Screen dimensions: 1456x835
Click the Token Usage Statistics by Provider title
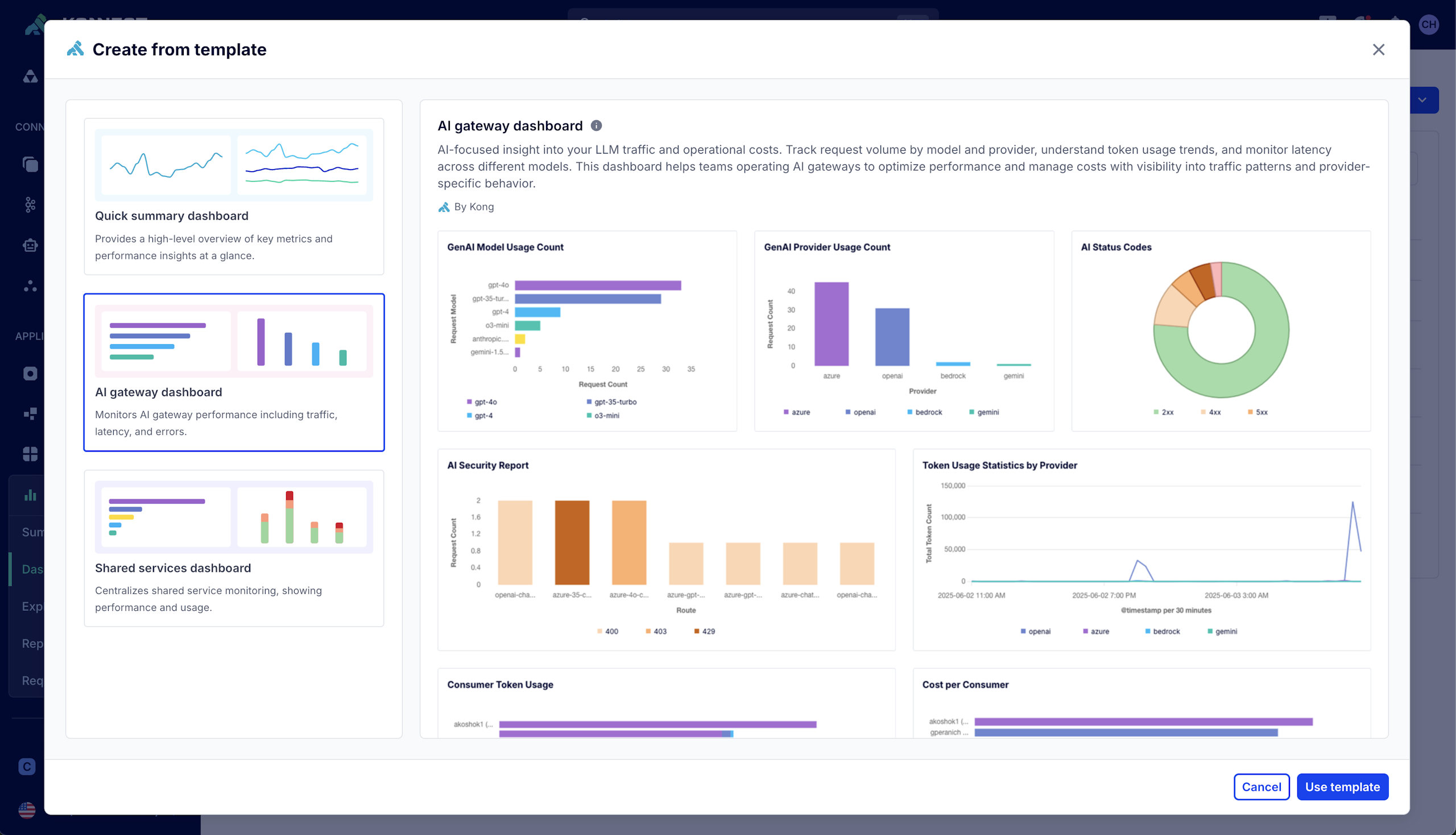(x=999, y=466)
